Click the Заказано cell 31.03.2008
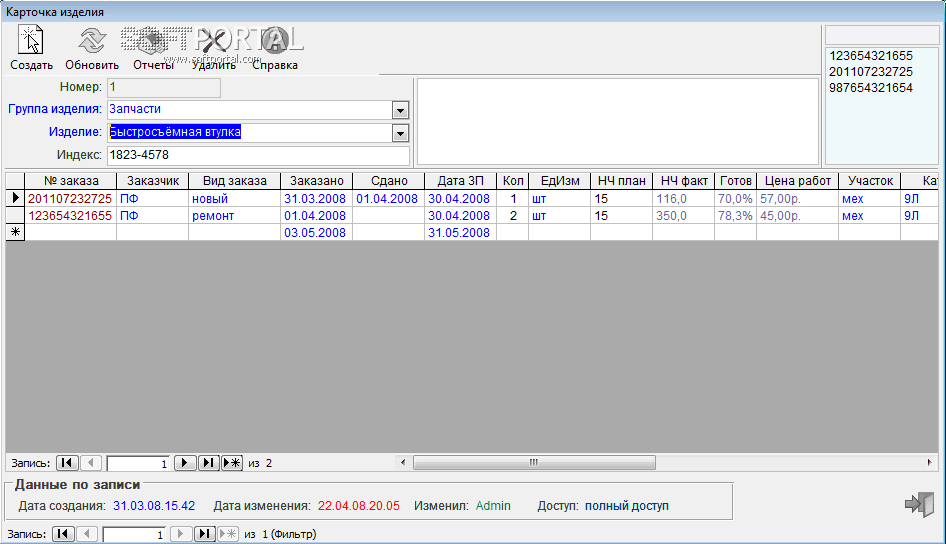This screenshot has height=544, width=946. click(316, 198)
